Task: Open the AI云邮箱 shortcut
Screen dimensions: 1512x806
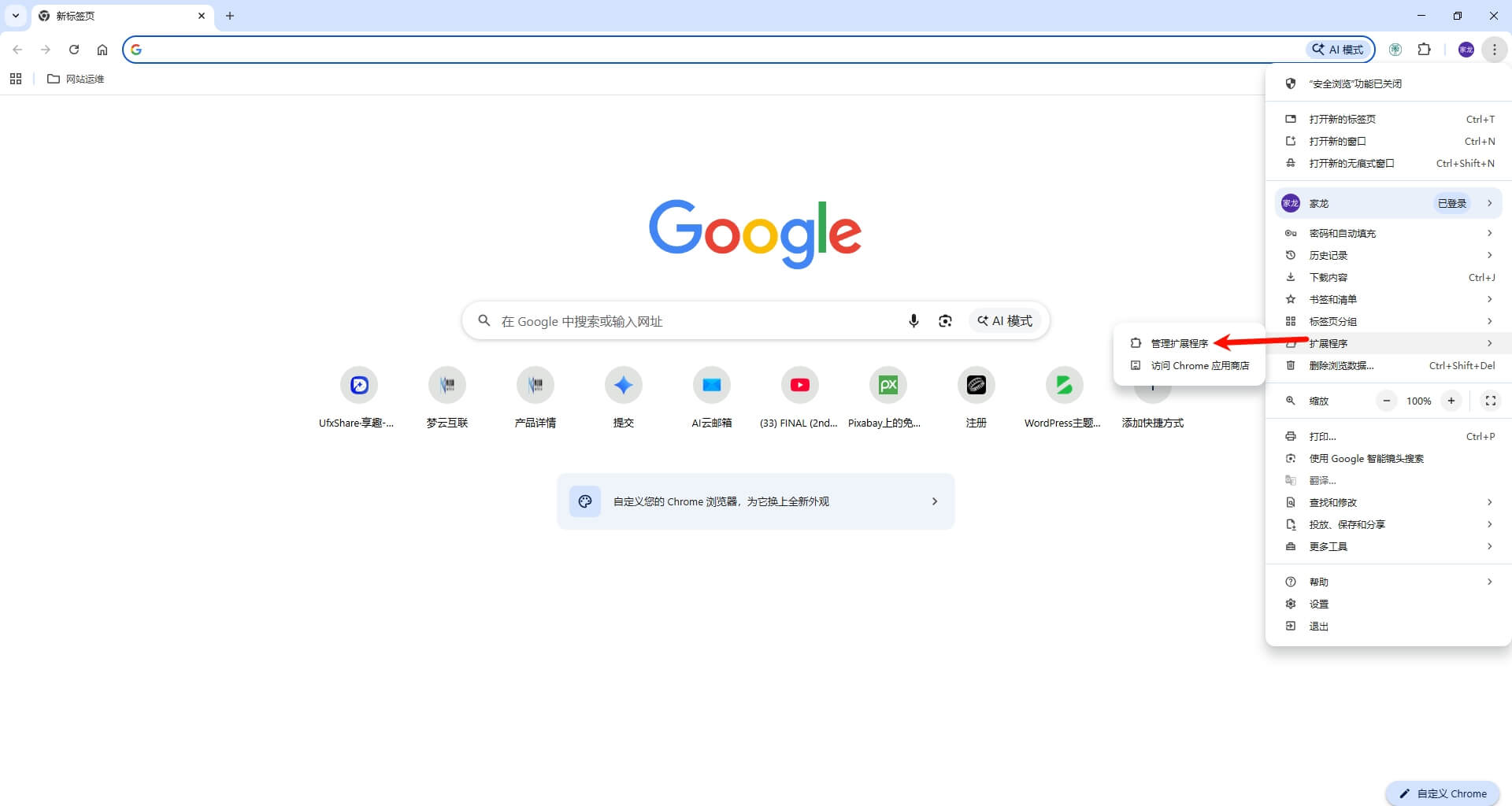Action: pyautogui.click(x=711, y=386)
